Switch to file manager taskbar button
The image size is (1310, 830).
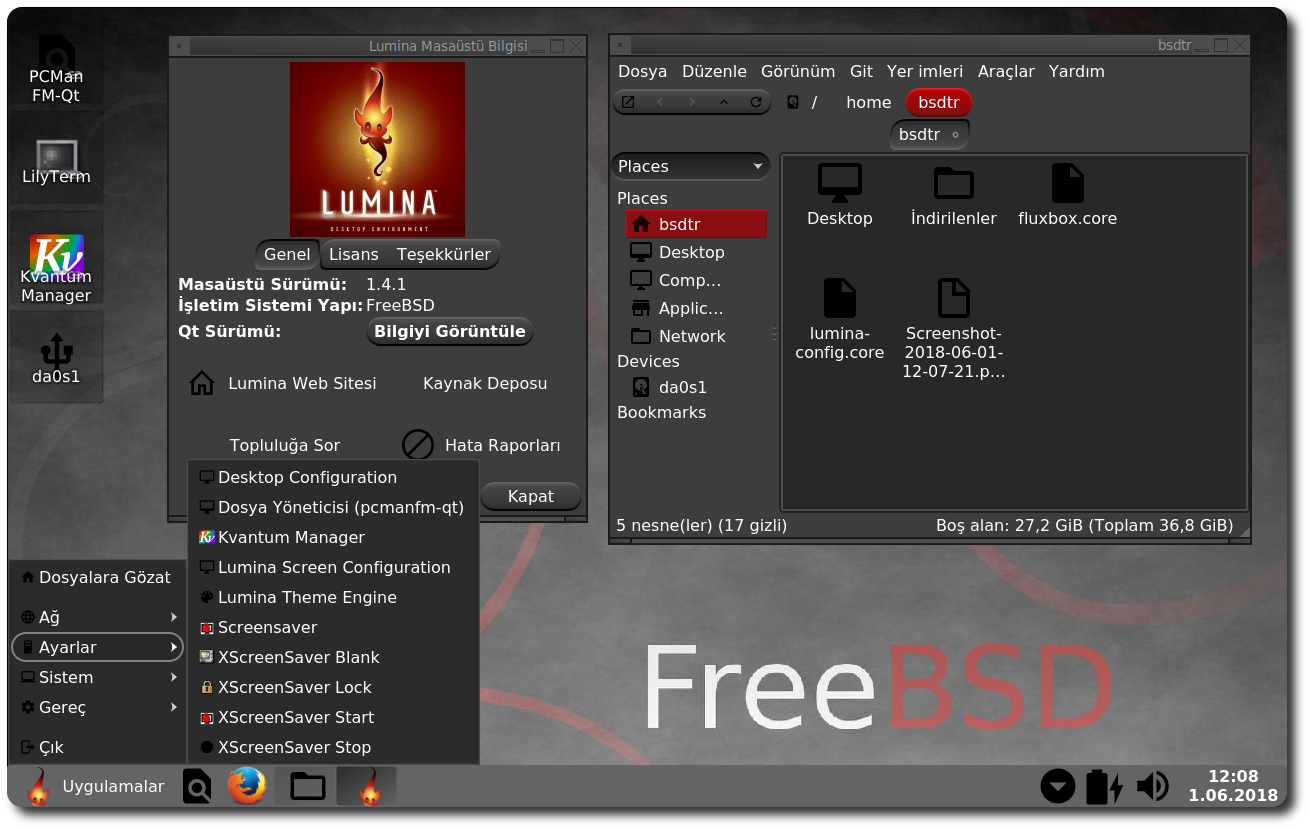[x=307, y=787]
